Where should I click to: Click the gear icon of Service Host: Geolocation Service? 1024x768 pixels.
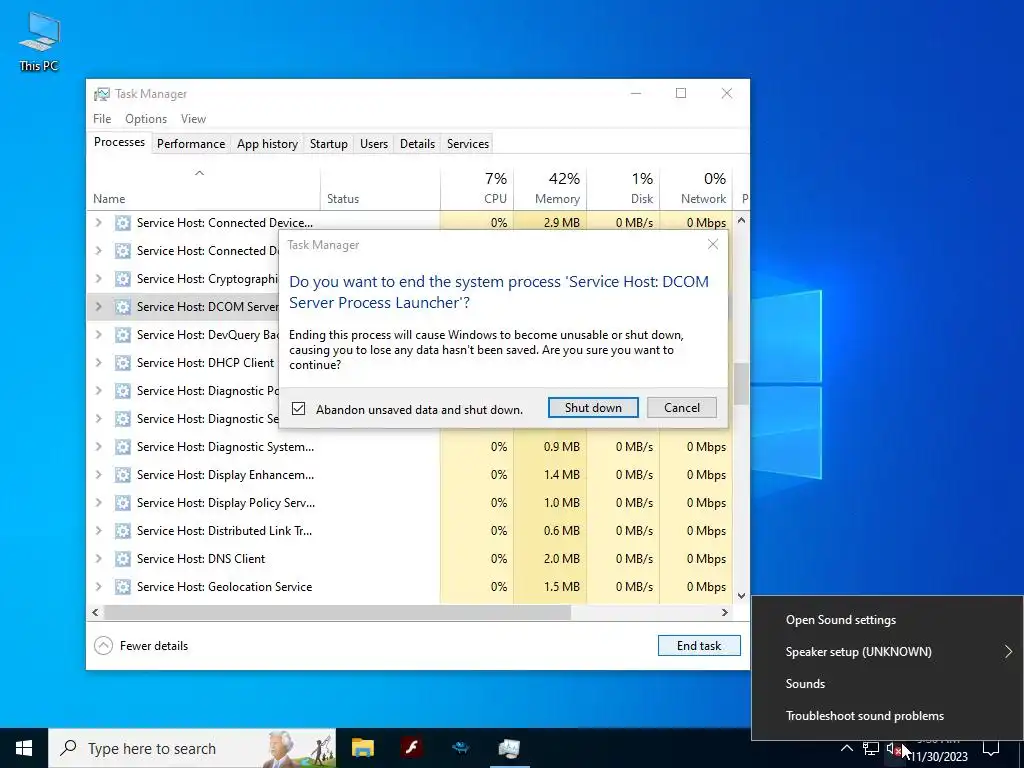point(122,587)
